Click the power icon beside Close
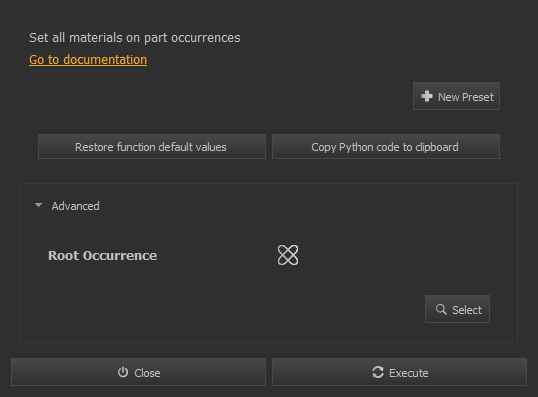This screenshot has width=538, height=397. (x=123, y=372)
